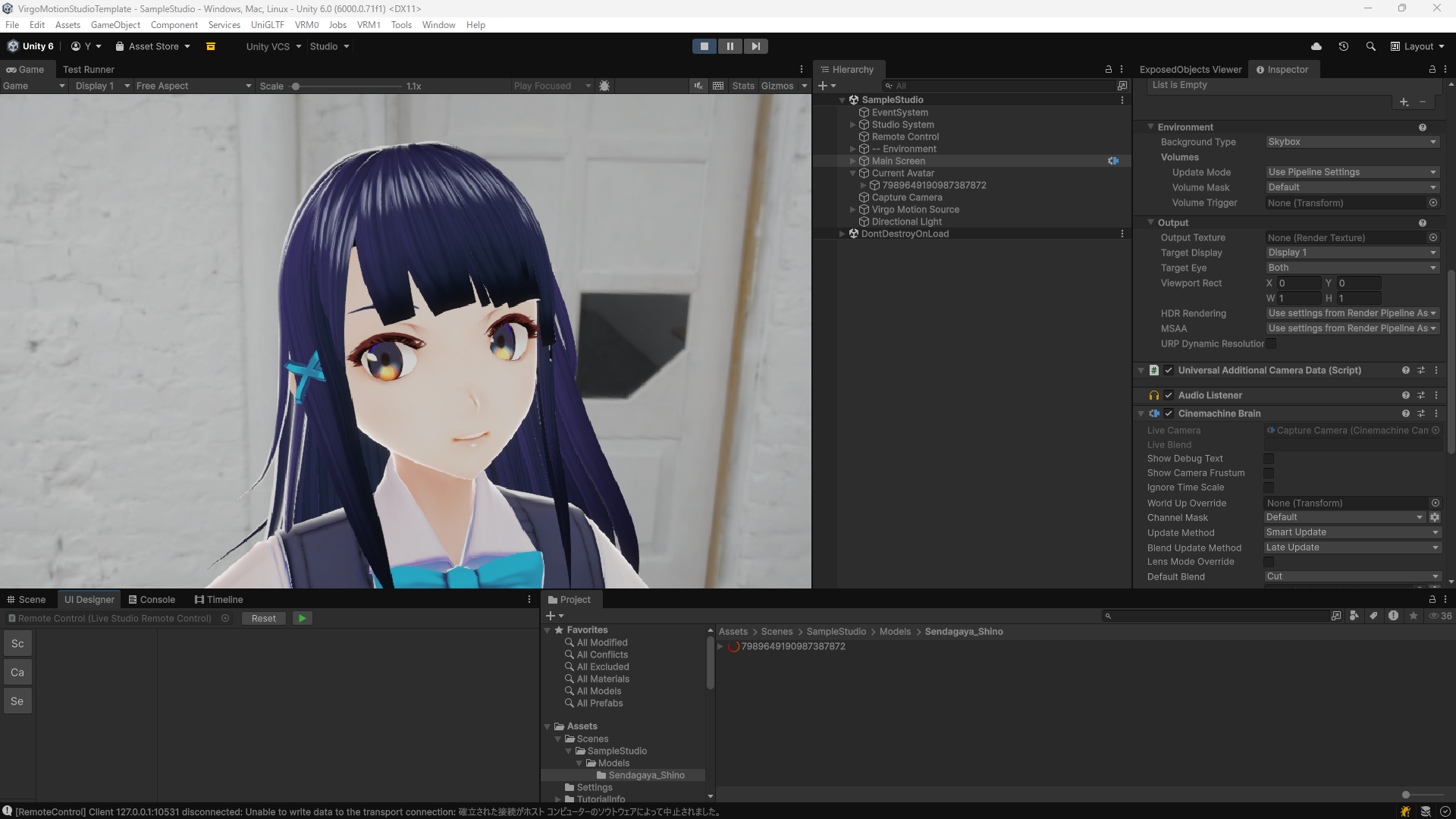
Task: Lock the Hierarchy panel with padlock icon
Action: click(x=1108, y=69)
